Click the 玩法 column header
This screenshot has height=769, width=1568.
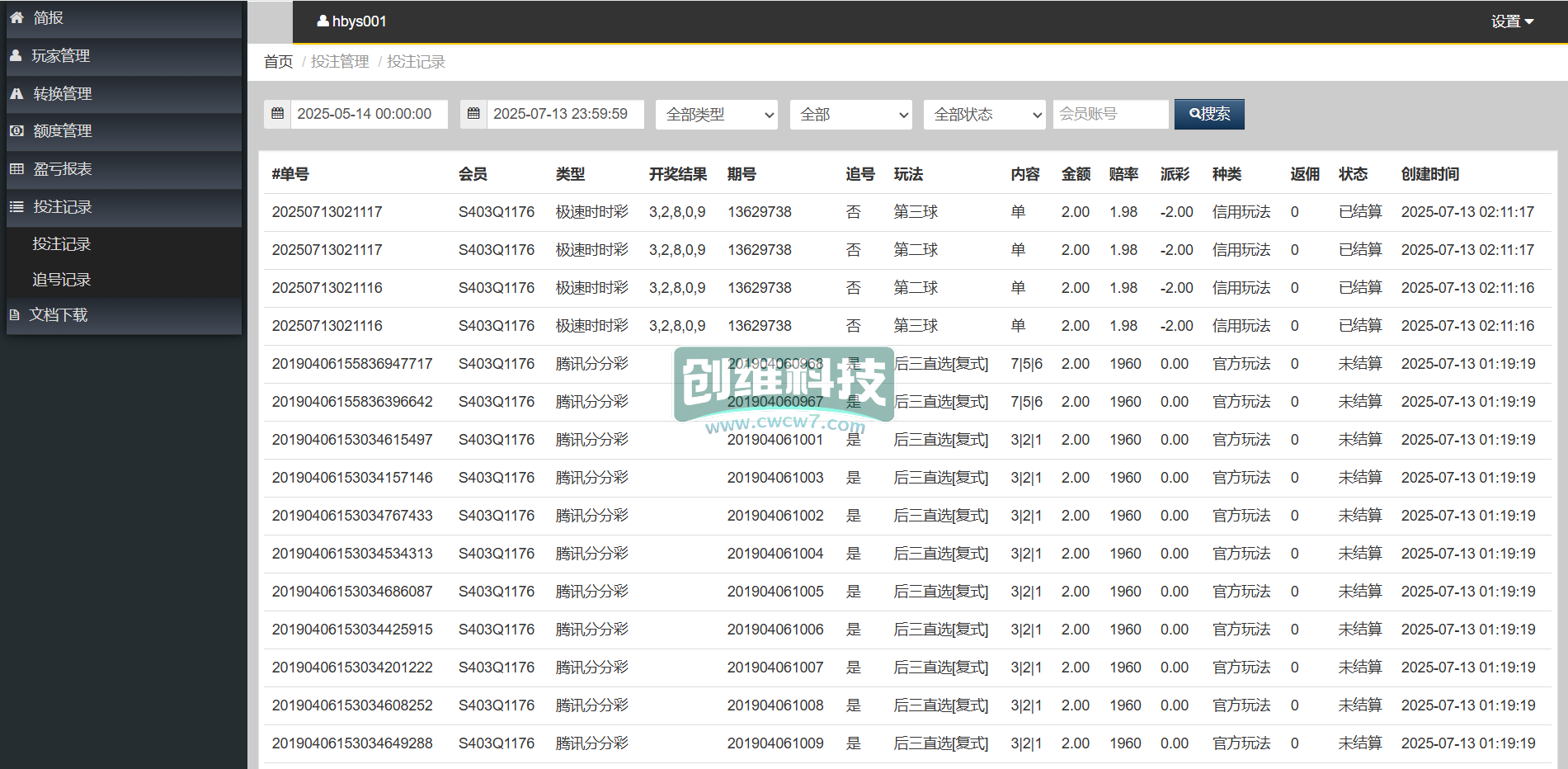click(908, 174)
